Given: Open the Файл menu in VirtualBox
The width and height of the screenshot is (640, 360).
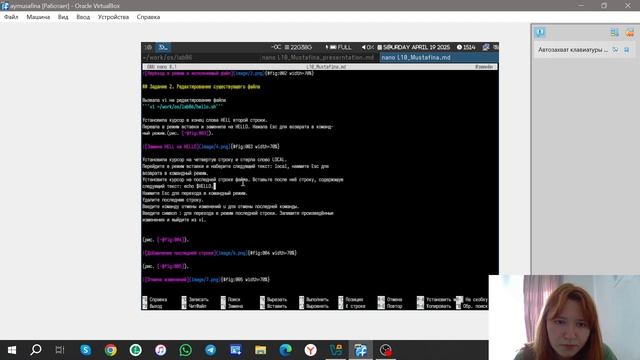Looking at the screenshot, I should pos(11,17).
